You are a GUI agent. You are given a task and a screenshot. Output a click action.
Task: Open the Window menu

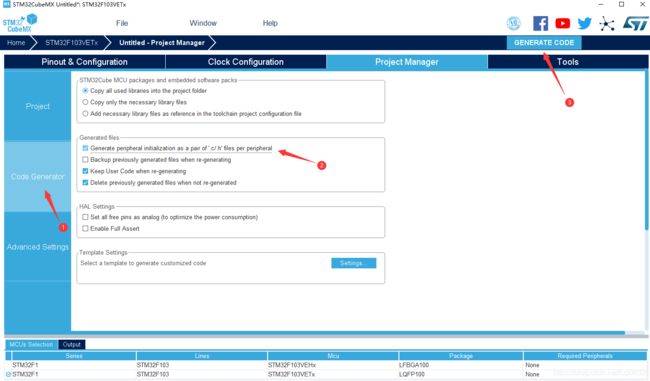(203, 23)
